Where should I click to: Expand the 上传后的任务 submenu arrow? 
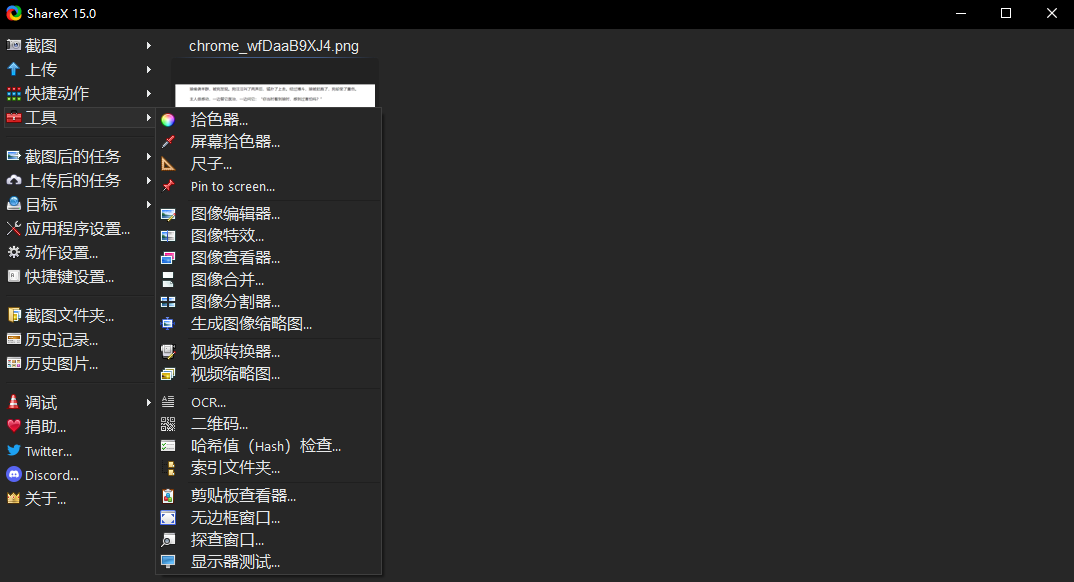coord(149,180)
